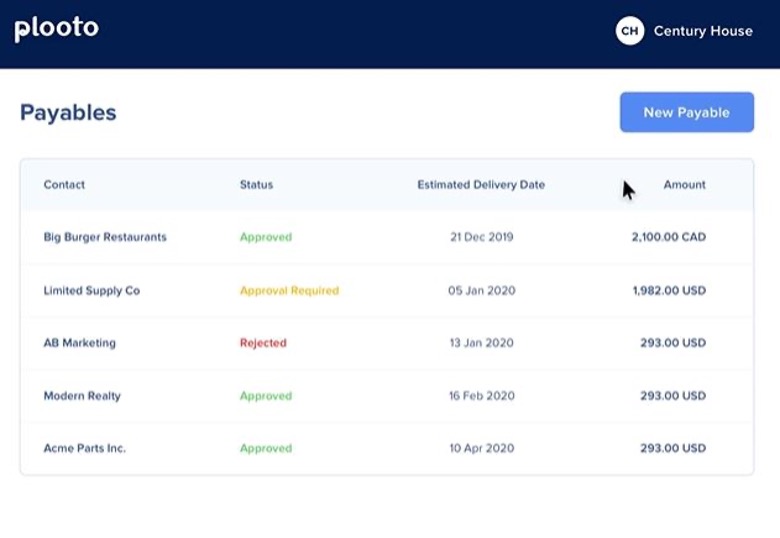The image size is (780, 538).
Task: Sort by the Contact column header
Action: click(x=64, y=184)
